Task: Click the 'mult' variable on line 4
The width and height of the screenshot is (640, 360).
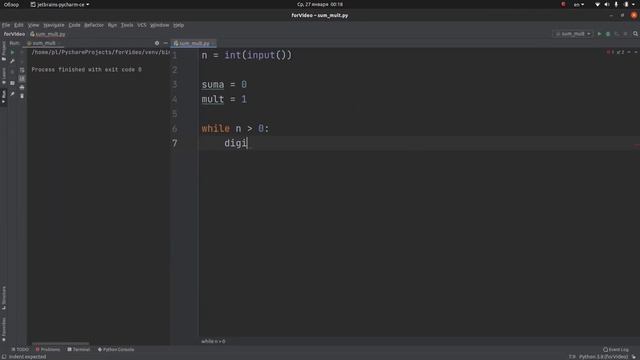Action: click(x=213, y=99)
